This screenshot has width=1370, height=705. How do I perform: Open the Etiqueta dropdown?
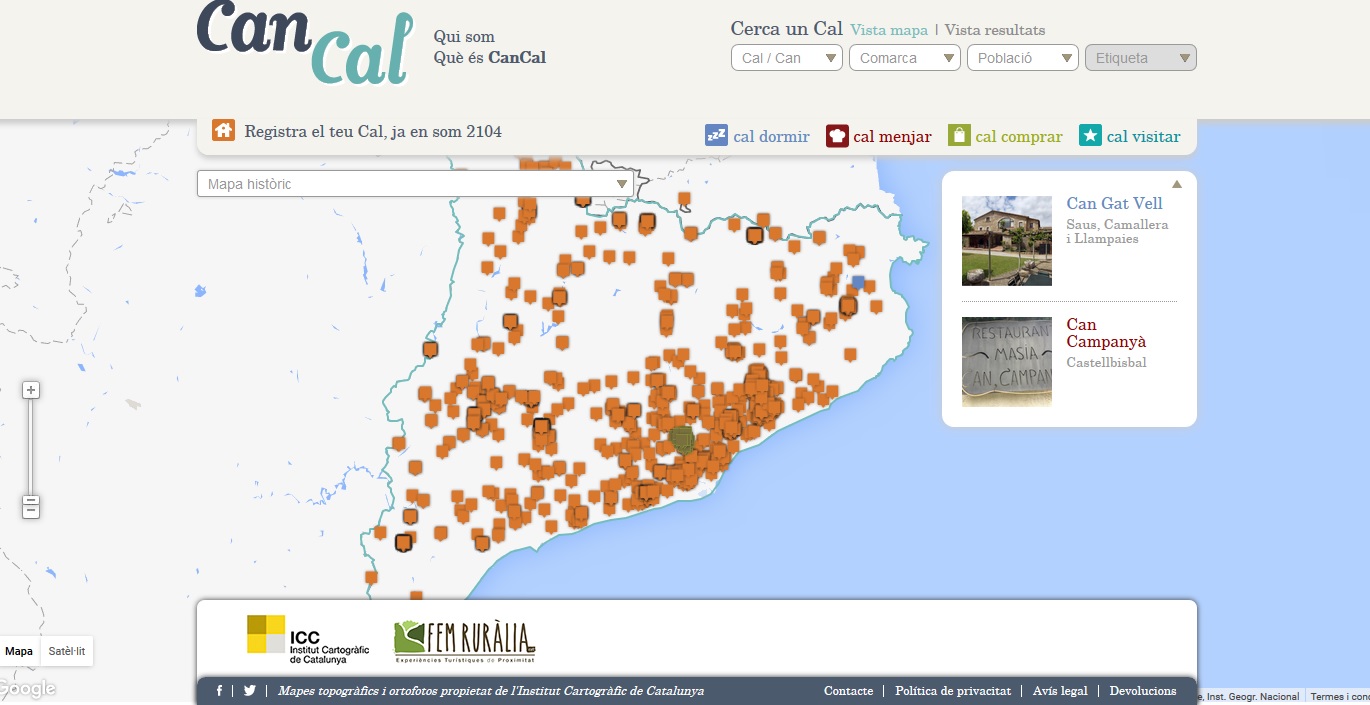[1141, 58]
